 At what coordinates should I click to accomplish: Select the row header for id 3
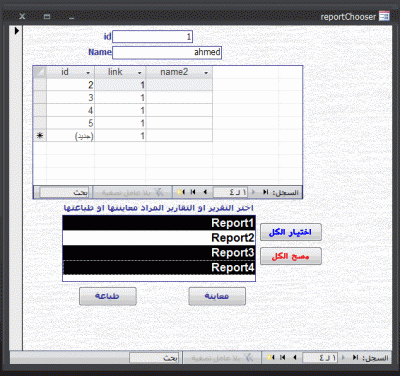click(40, 97)
